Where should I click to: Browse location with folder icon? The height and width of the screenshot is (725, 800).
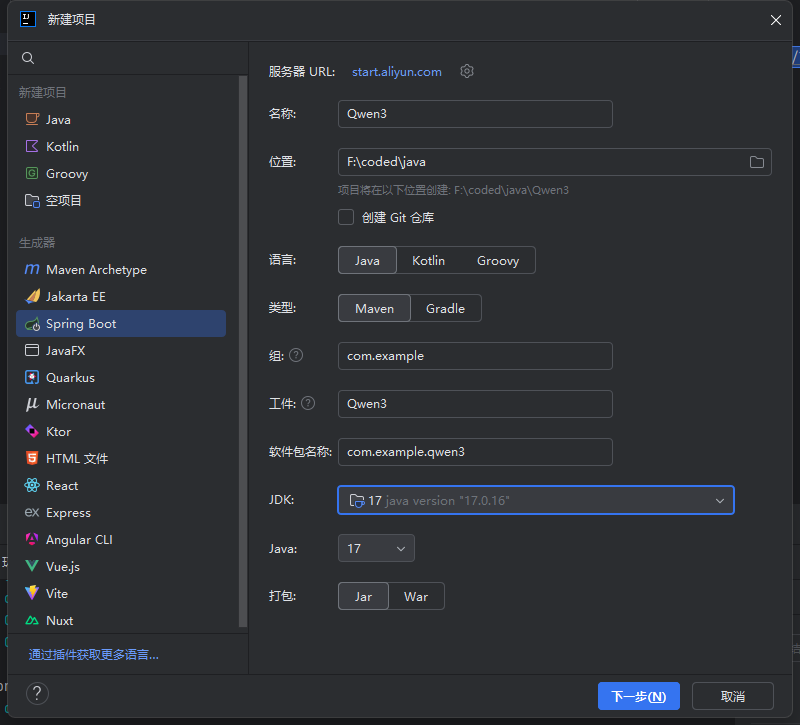point(757,162)
